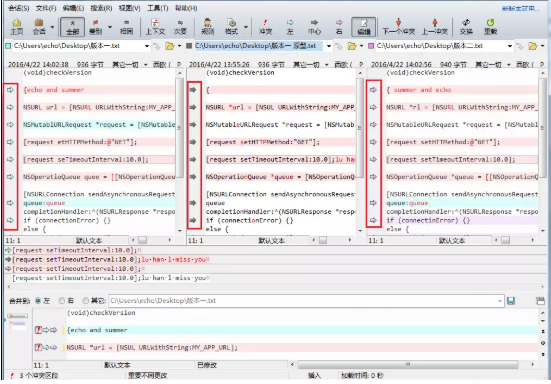551x384 pixels.
Task: Click the output pane horizontal scrollbar
Action: [408, 364]
